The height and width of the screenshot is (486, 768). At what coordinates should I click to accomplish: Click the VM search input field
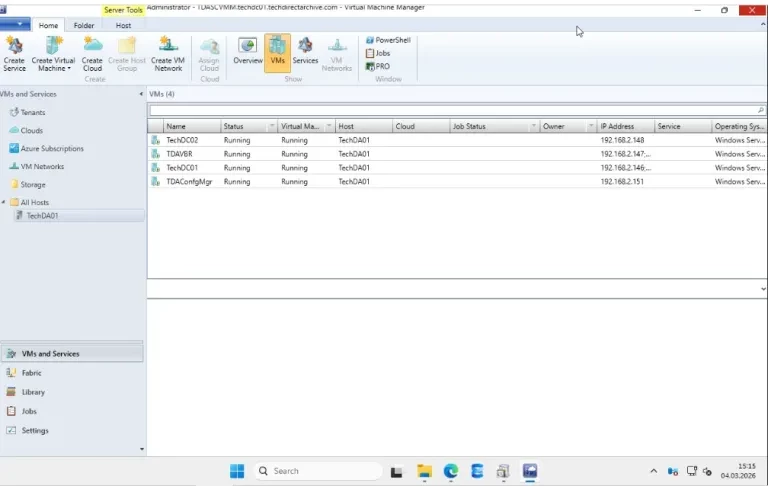(x=453, y=110)
